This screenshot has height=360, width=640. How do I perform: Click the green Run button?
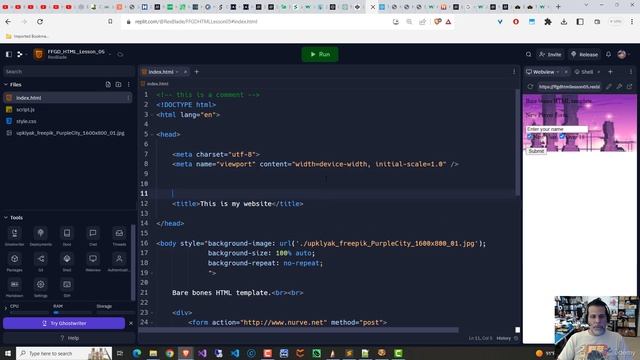click(320, 54)
